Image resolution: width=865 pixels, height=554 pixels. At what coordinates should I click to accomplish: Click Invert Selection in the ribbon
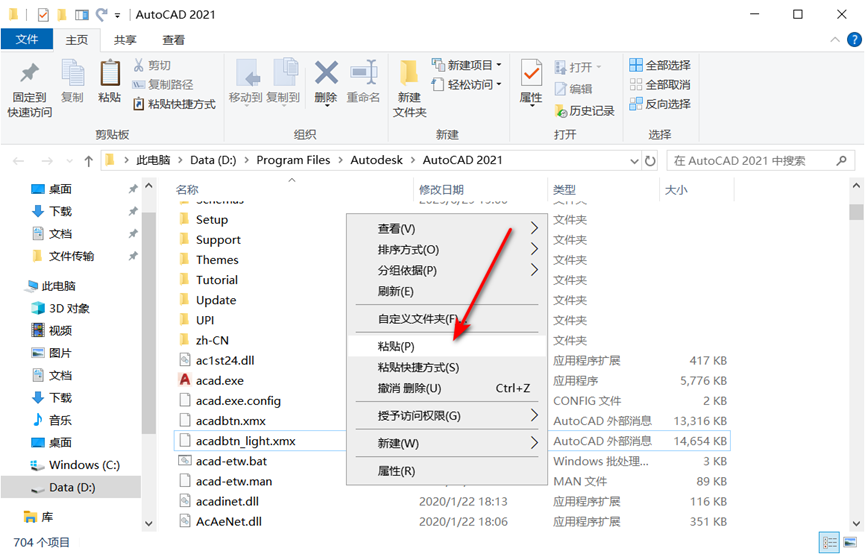[660, 104]
